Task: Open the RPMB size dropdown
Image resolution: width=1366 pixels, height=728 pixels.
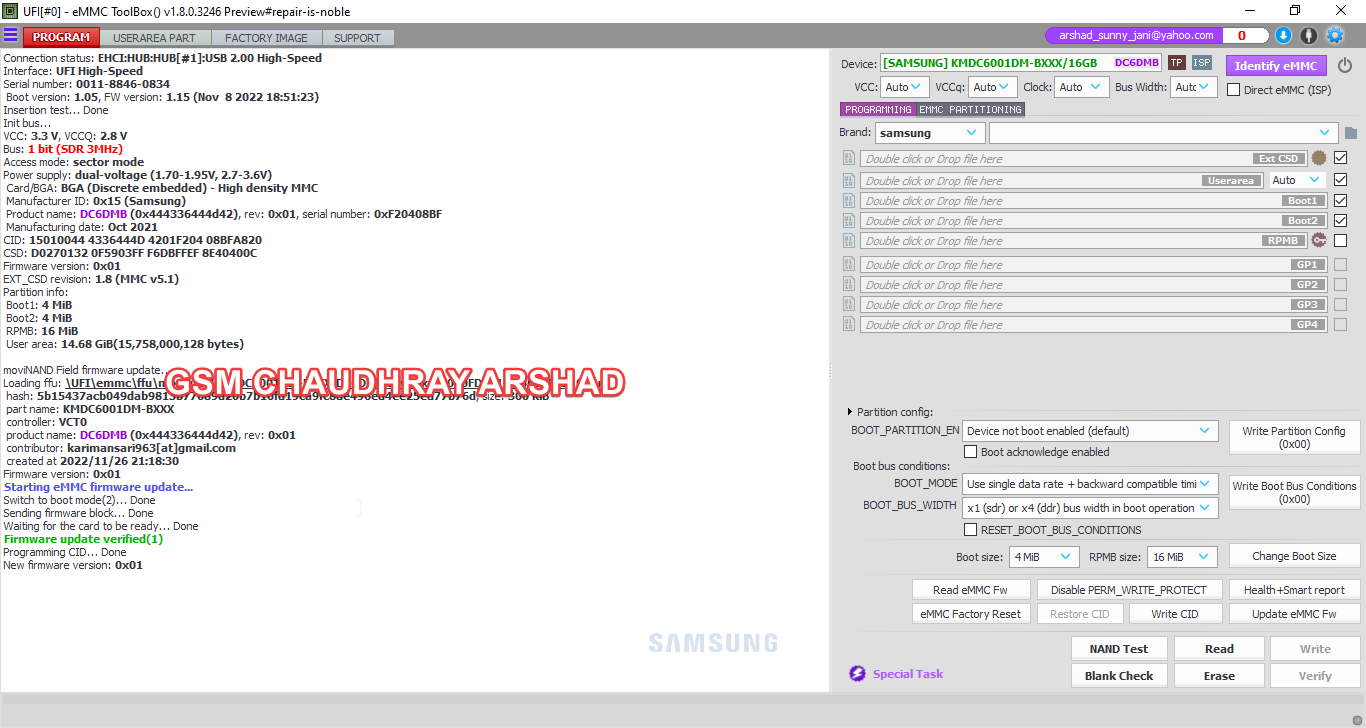Action: pyautogui.click(x=1183, y=557)
